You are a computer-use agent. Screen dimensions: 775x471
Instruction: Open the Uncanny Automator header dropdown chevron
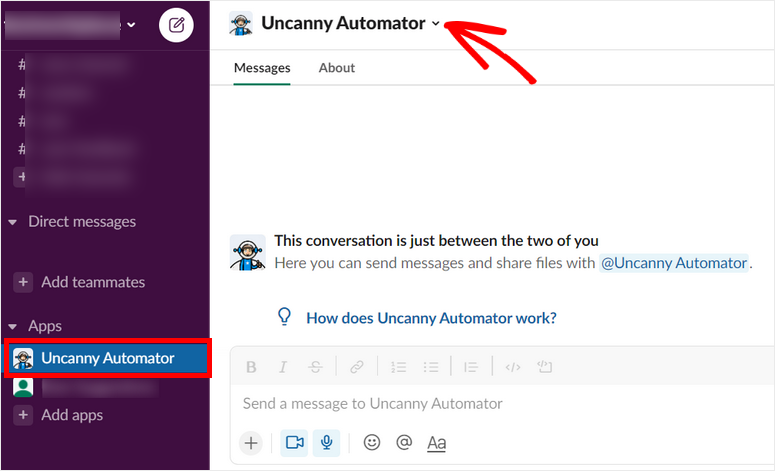[435, 23]
